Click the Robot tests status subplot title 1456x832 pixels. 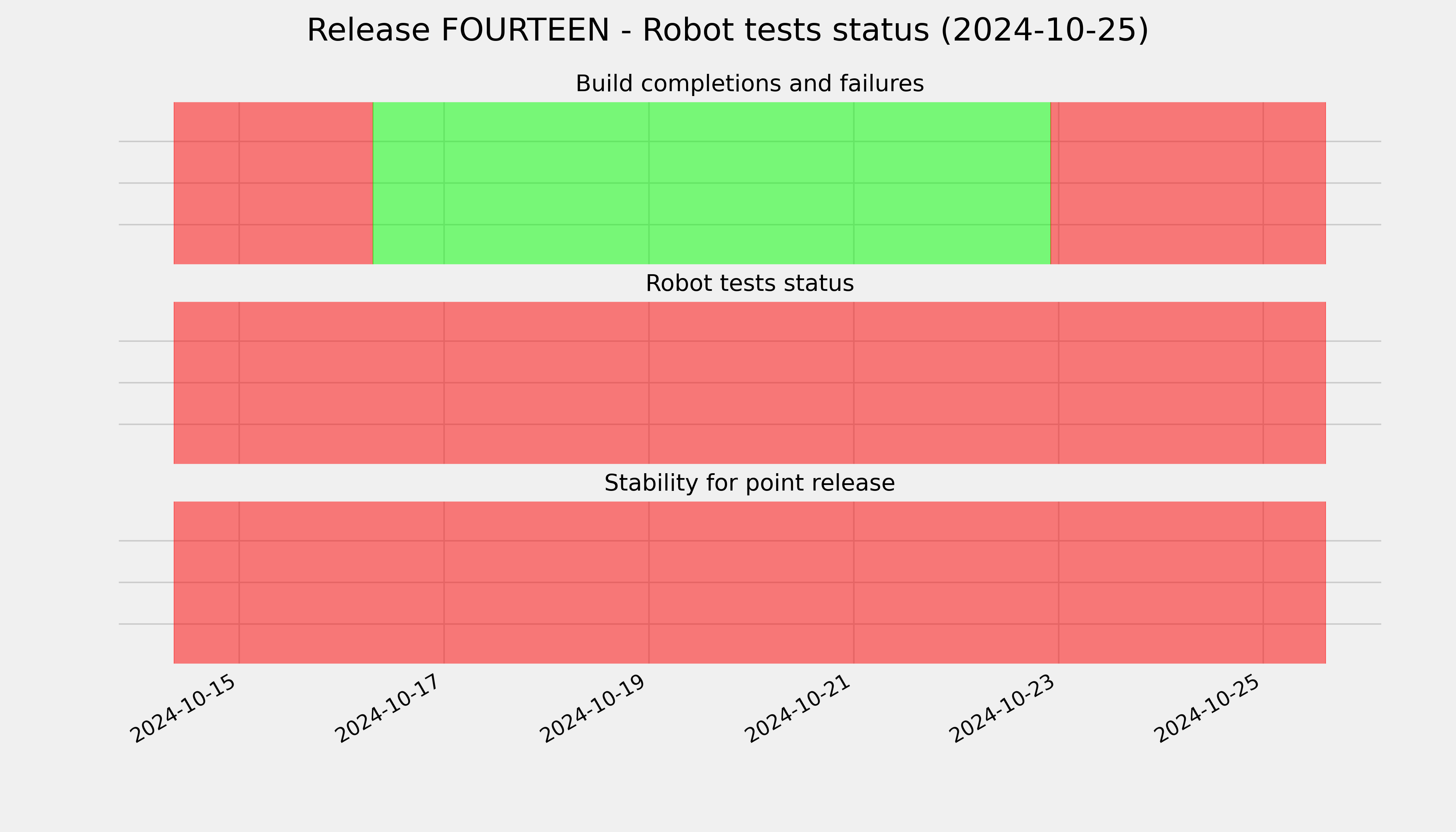click(x=749, y=284)
